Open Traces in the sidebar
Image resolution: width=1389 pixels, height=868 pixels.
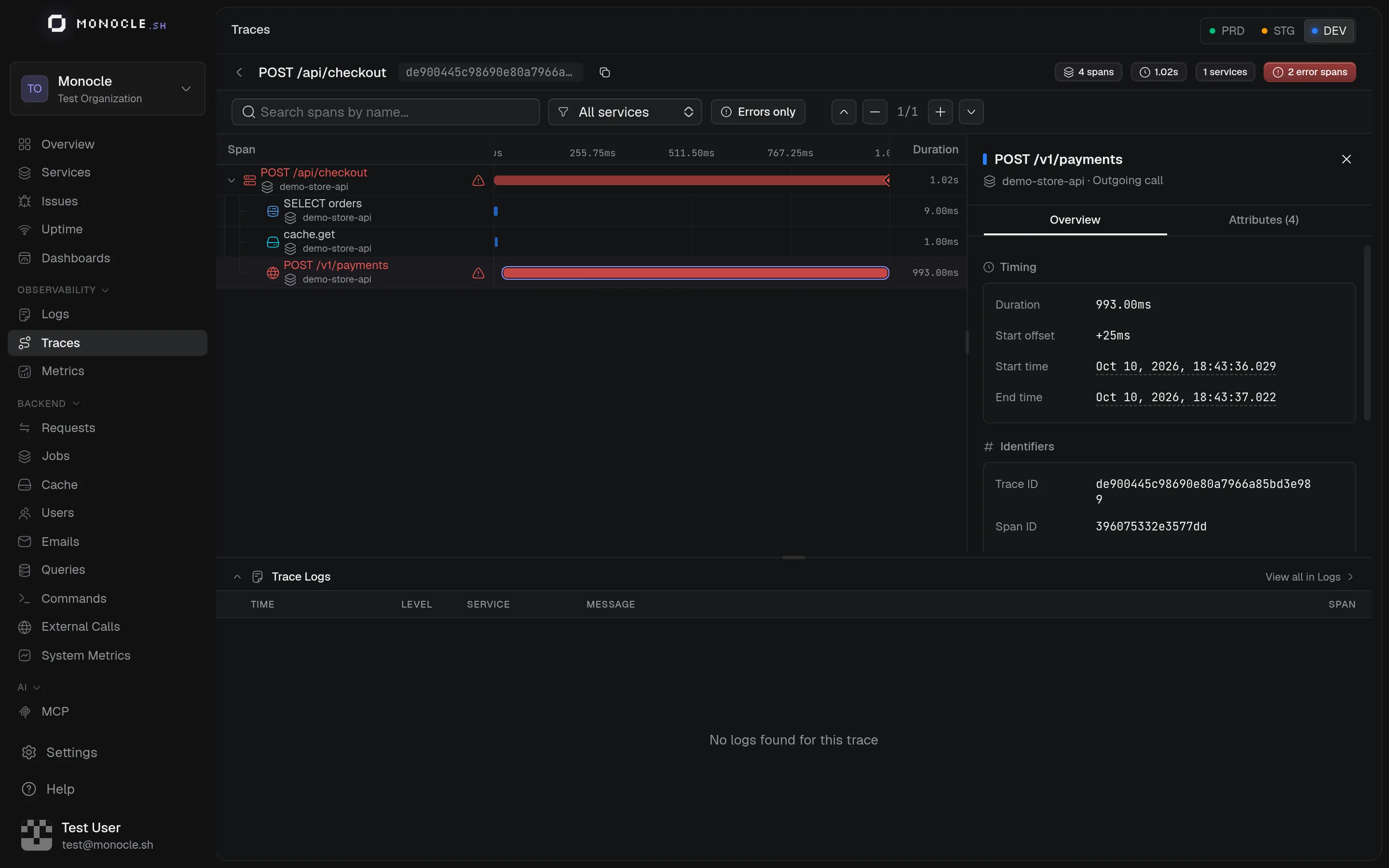pyautogui.click(x=108, y=343)
